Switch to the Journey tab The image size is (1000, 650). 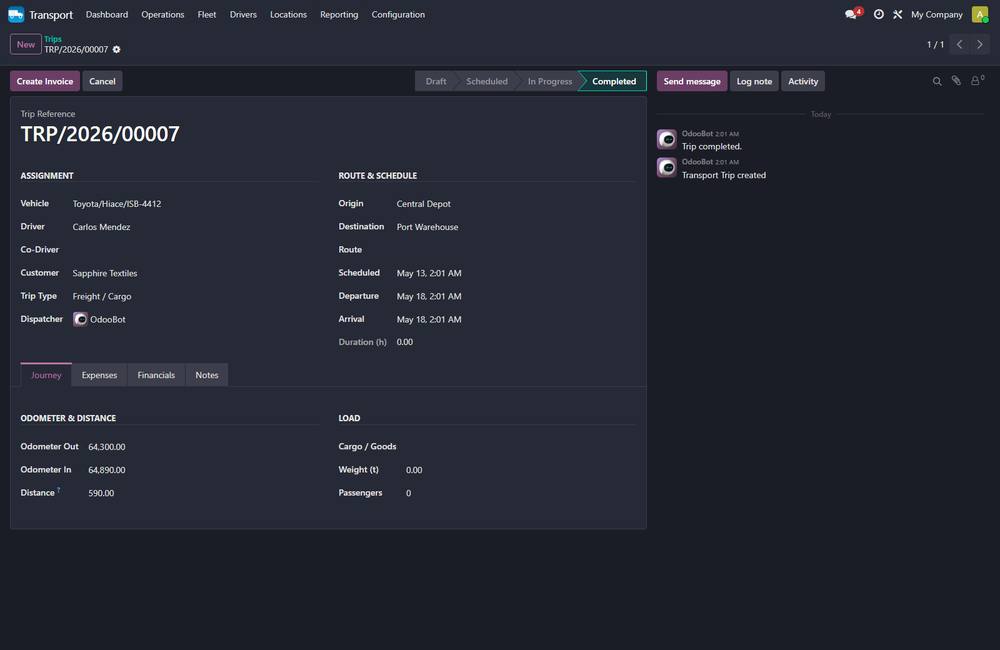point(46,375)
